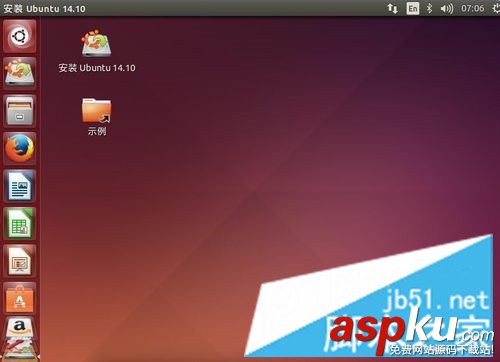Screen dimensions: 500x362
Task: Open Ubuntu Software Center
Action: [20, 298]
